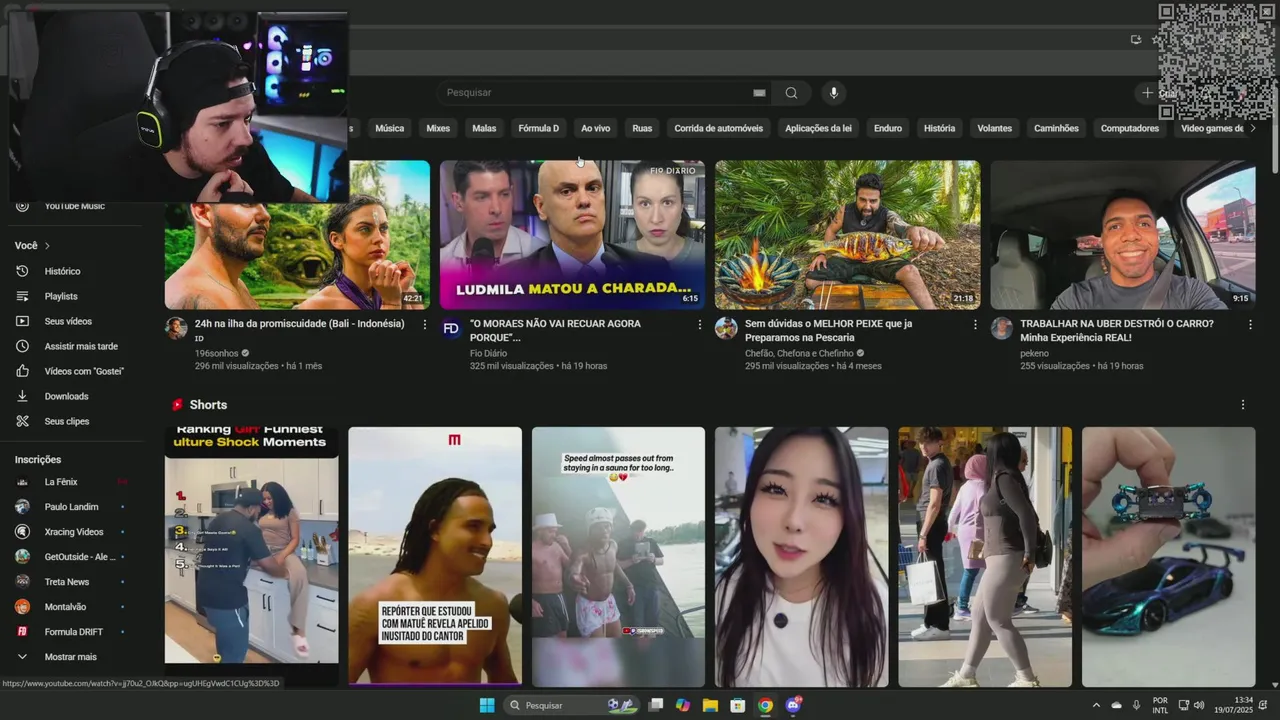The image size is (1280, 720).
Task: Open Vídeos com "Gostei" playlist
Action: [x=84, y=371]
